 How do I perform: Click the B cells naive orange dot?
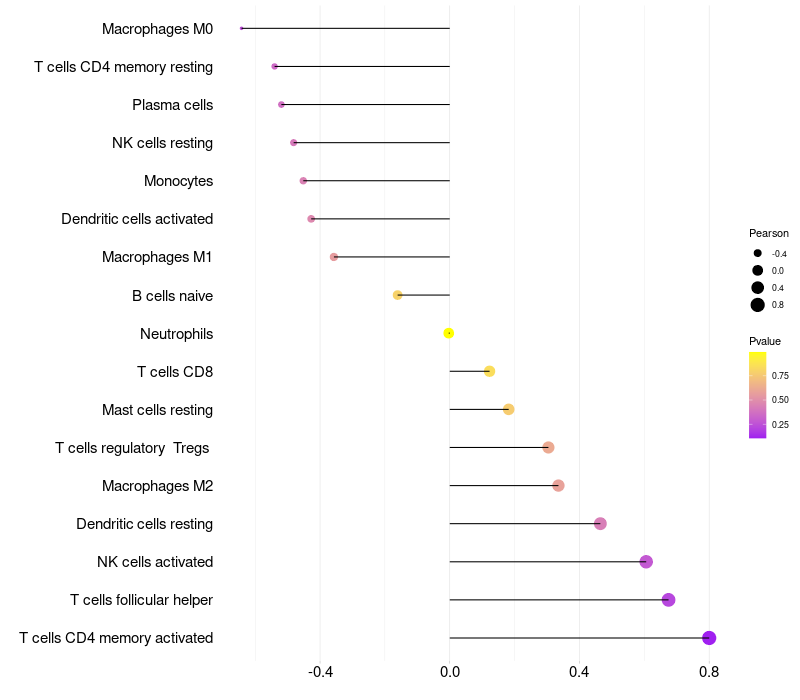(398, 295)
